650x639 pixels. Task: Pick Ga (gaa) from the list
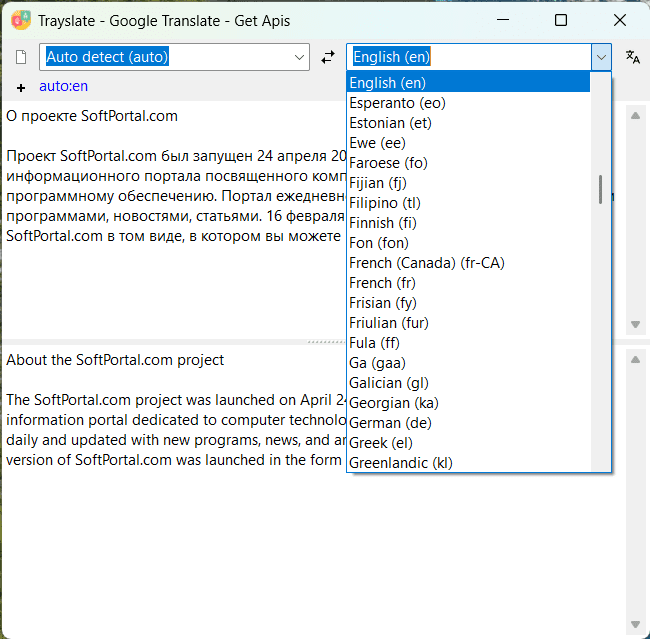(468, 363)
